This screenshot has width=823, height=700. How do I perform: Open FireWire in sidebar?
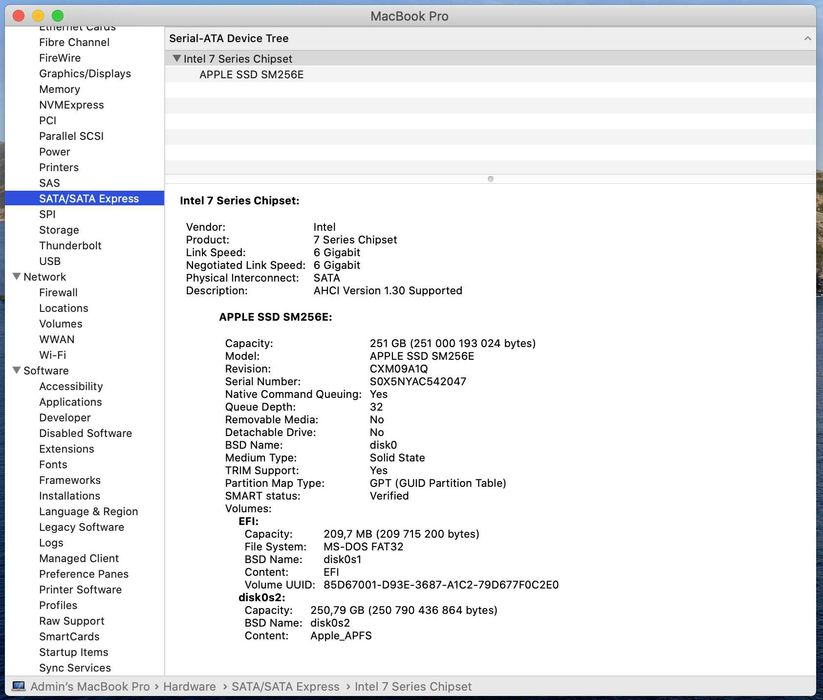pos(60,58)
